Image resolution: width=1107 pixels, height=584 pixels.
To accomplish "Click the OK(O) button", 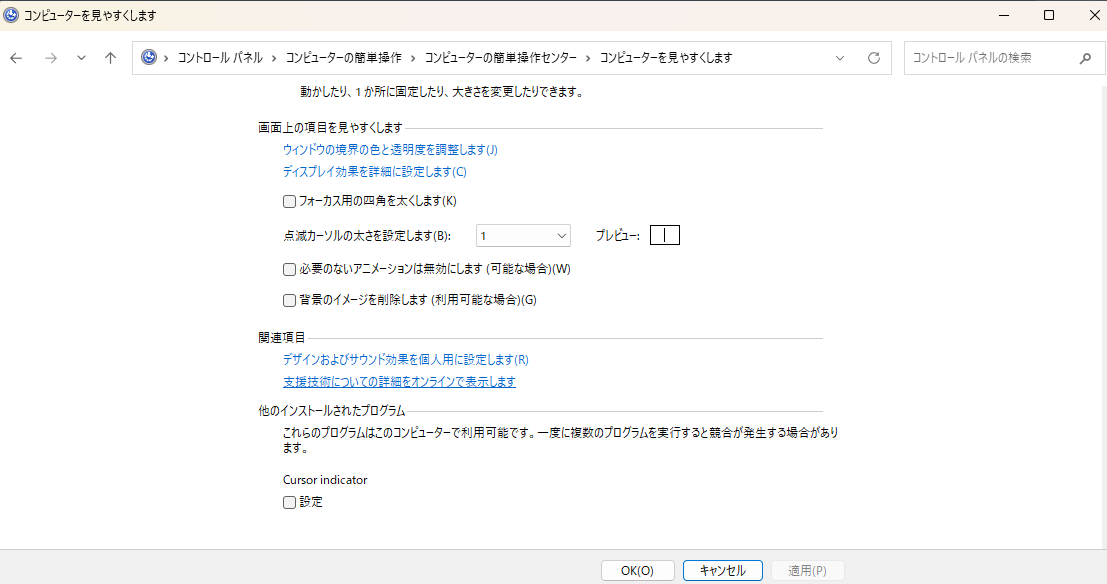I will tap(638, 571).
